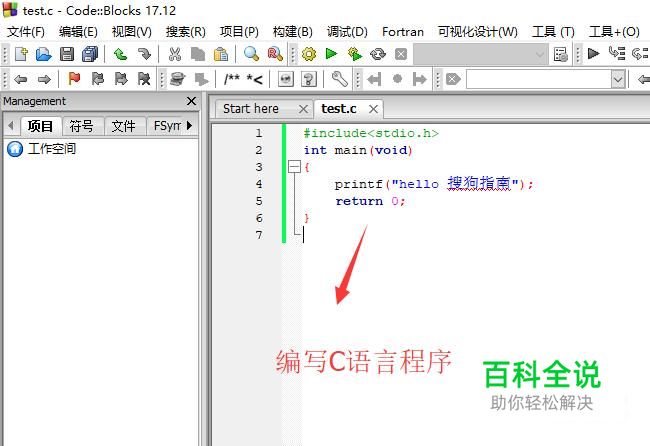
Task: Toggle bookmark with the red flag icon
Action: click(x=74, y=78)
